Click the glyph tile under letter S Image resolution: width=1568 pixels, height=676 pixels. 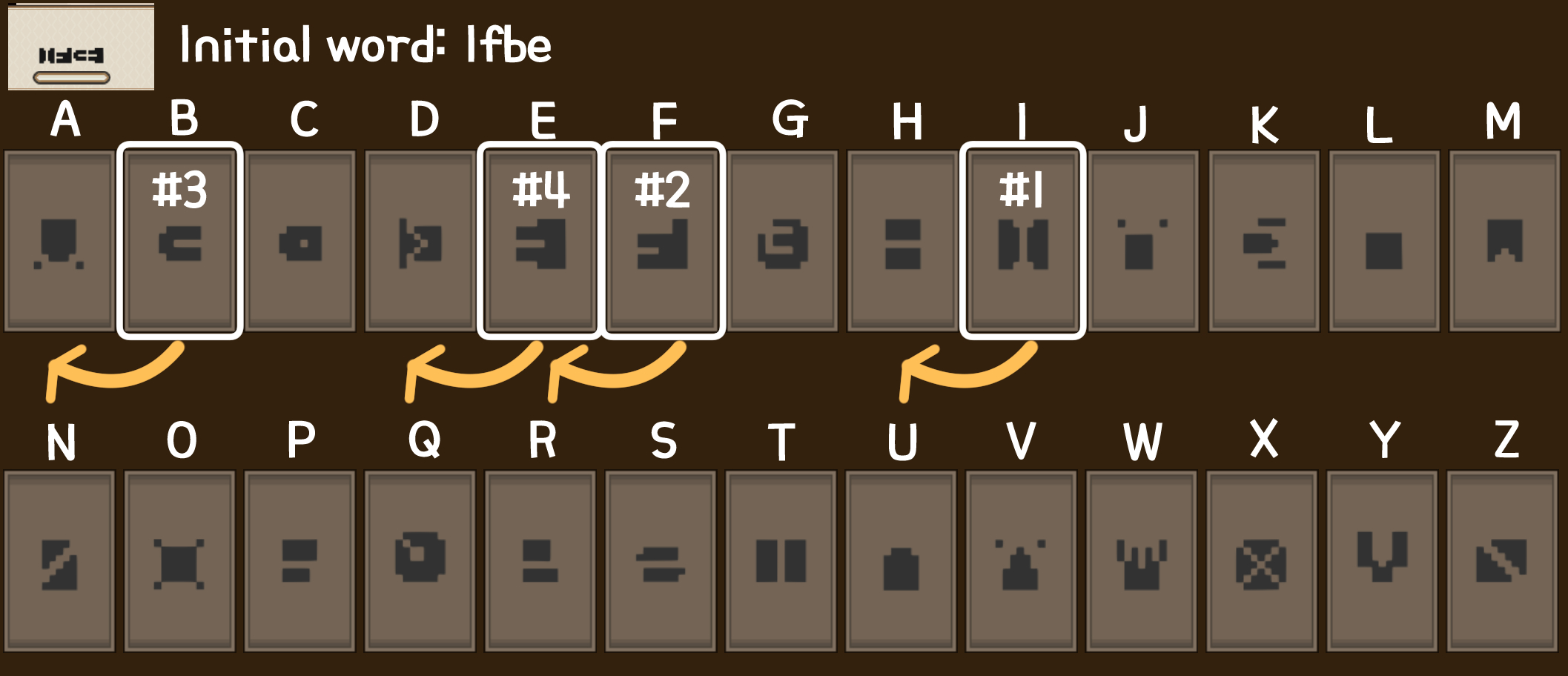tap(661, 561)
